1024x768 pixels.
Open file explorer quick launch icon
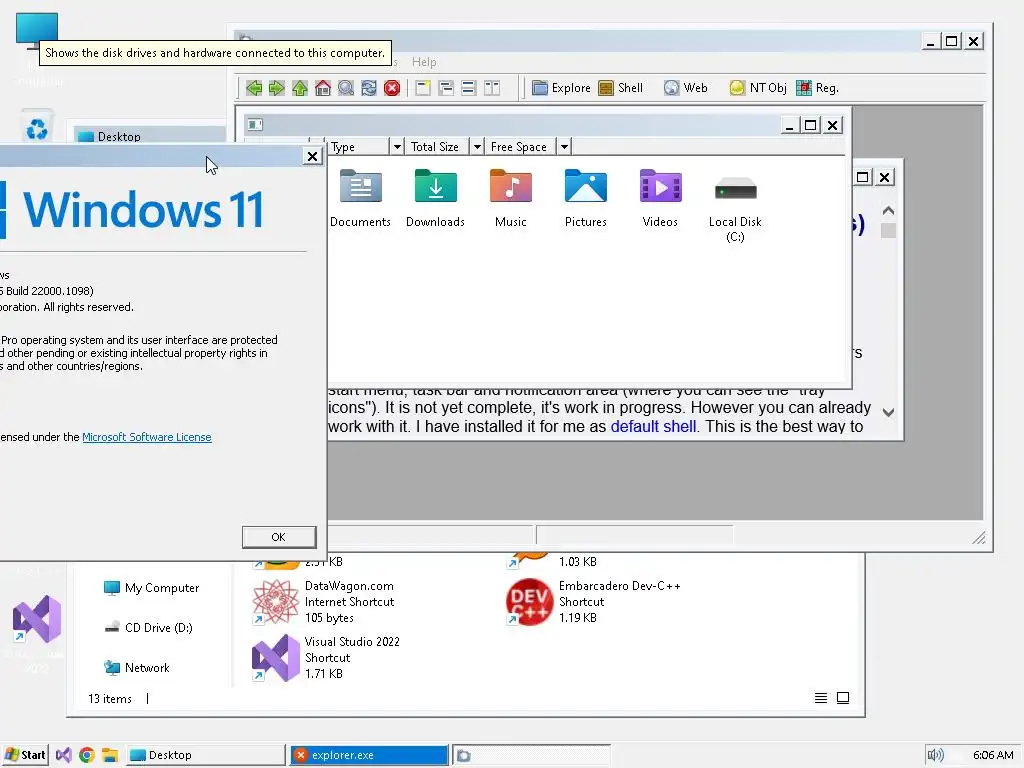pyautogui.click(x=109, y=755)
